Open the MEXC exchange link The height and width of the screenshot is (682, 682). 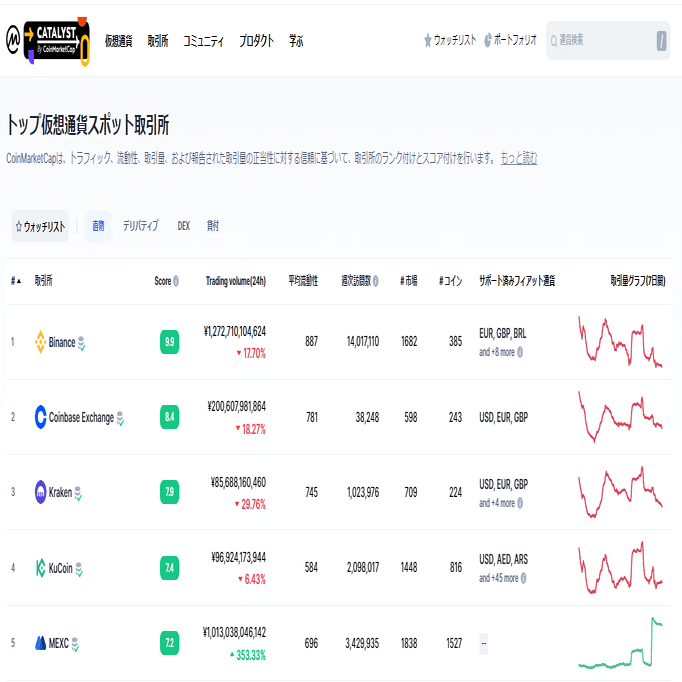point(58,643)
